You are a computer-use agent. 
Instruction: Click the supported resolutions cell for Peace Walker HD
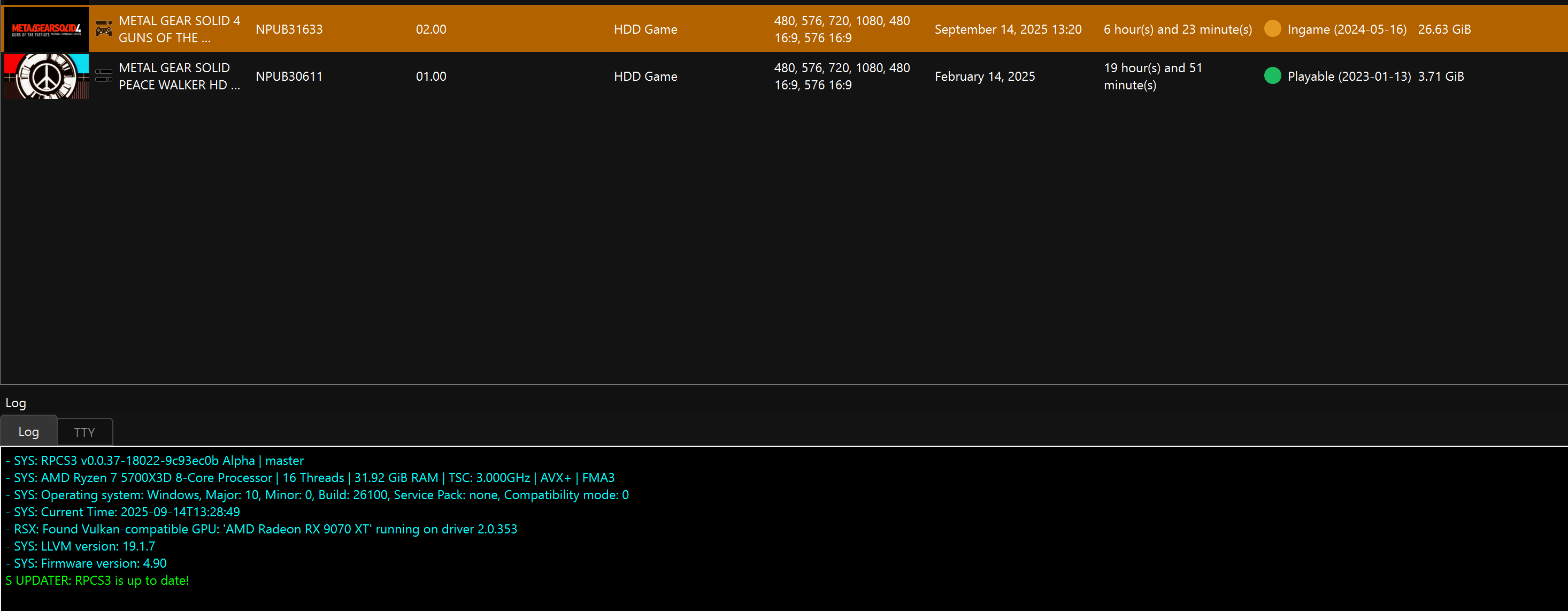click(842, 76)
